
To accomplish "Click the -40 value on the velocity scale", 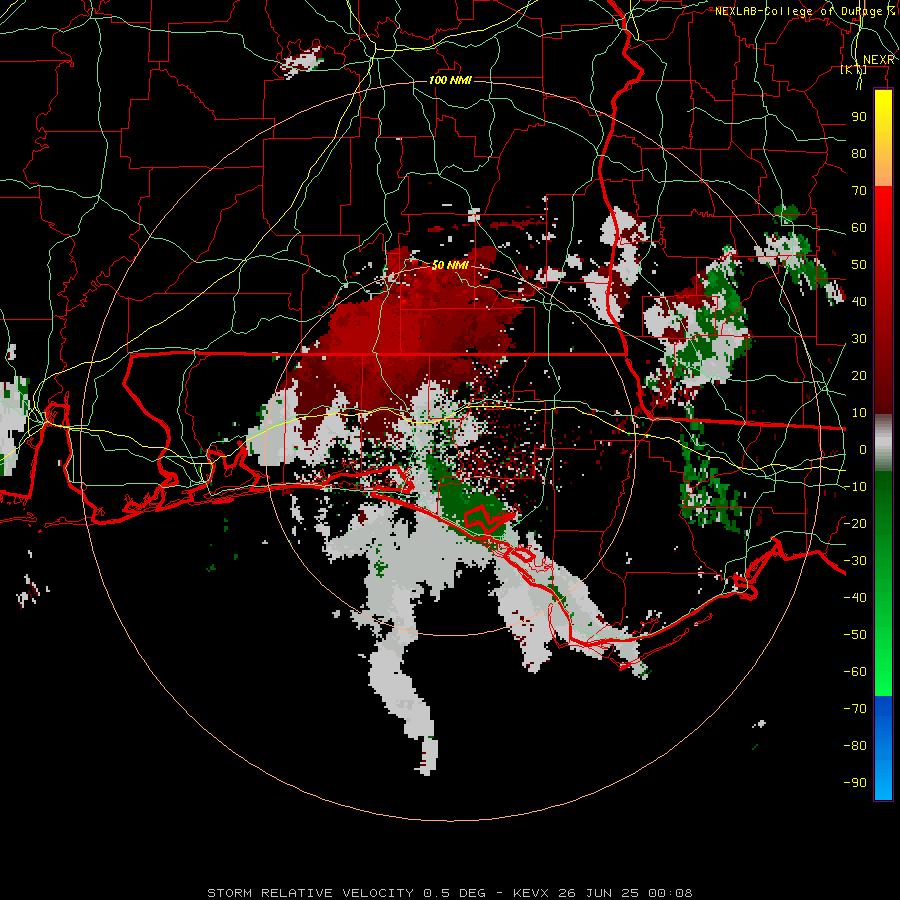I will point(855,598).
